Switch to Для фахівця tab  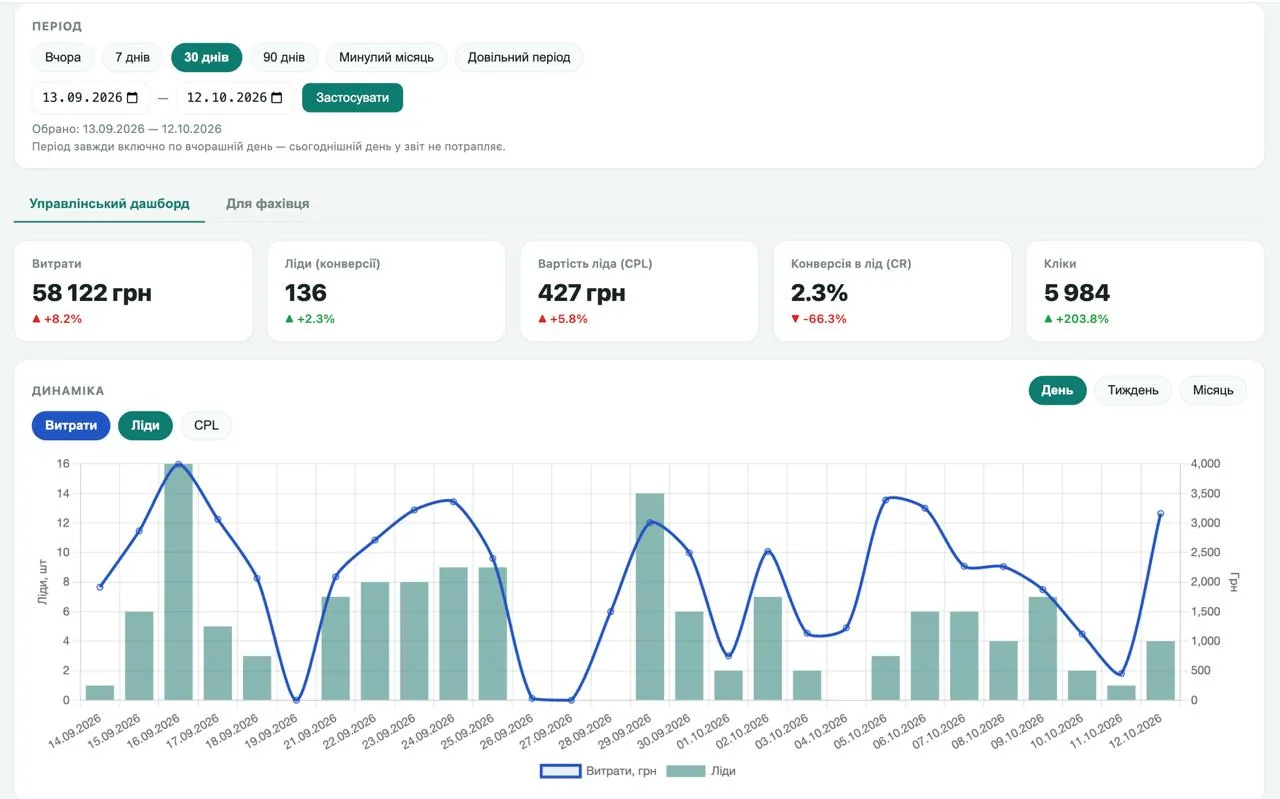coord(267,203)
